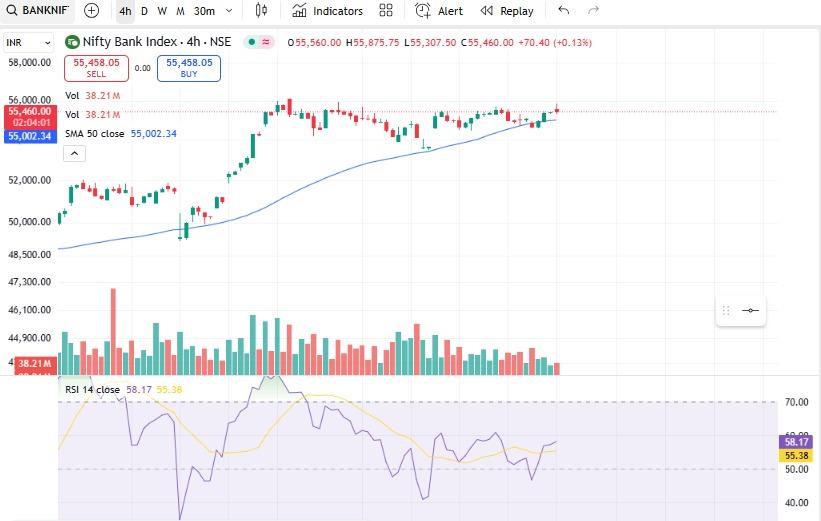Screen dimensions: 821x521
Task: Click the undo arrow
Action: (564, 10)
